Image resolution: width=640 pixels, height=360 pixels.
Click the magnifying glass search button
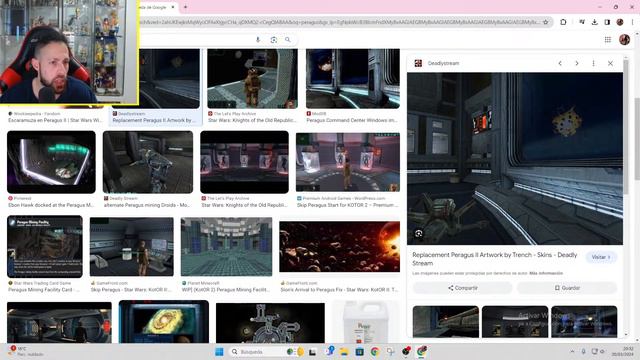[288, 40]
